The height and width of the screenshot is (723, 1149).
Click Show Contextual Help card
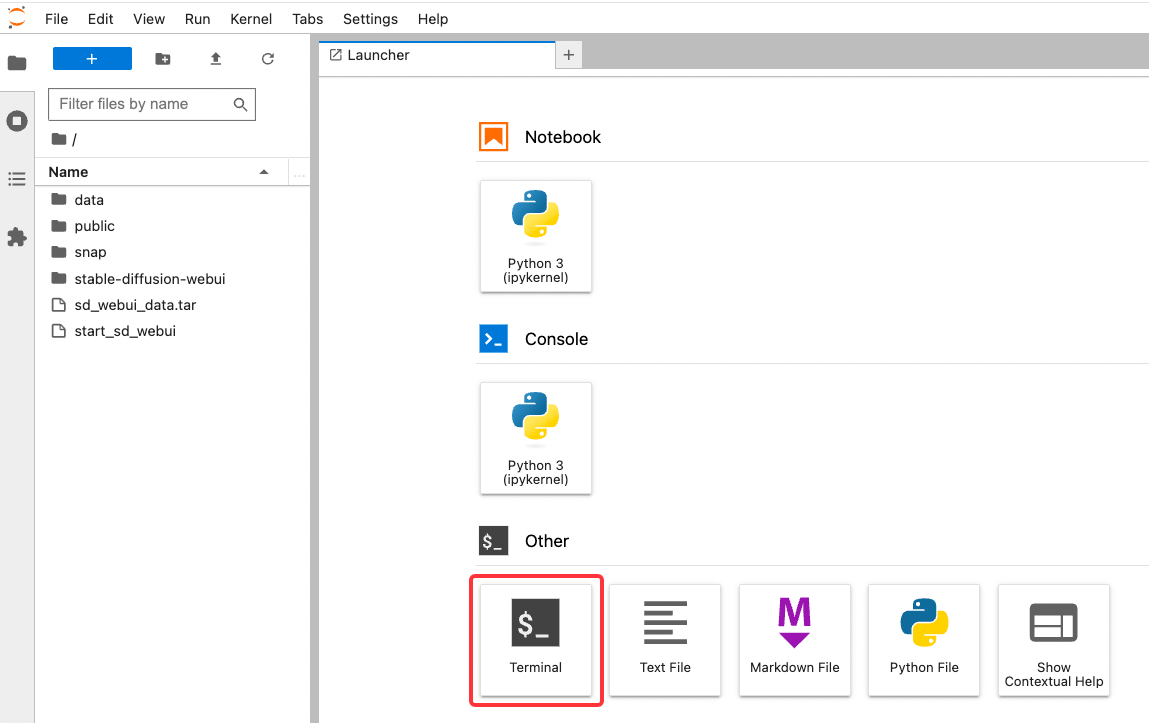(x=1054, y=640)
